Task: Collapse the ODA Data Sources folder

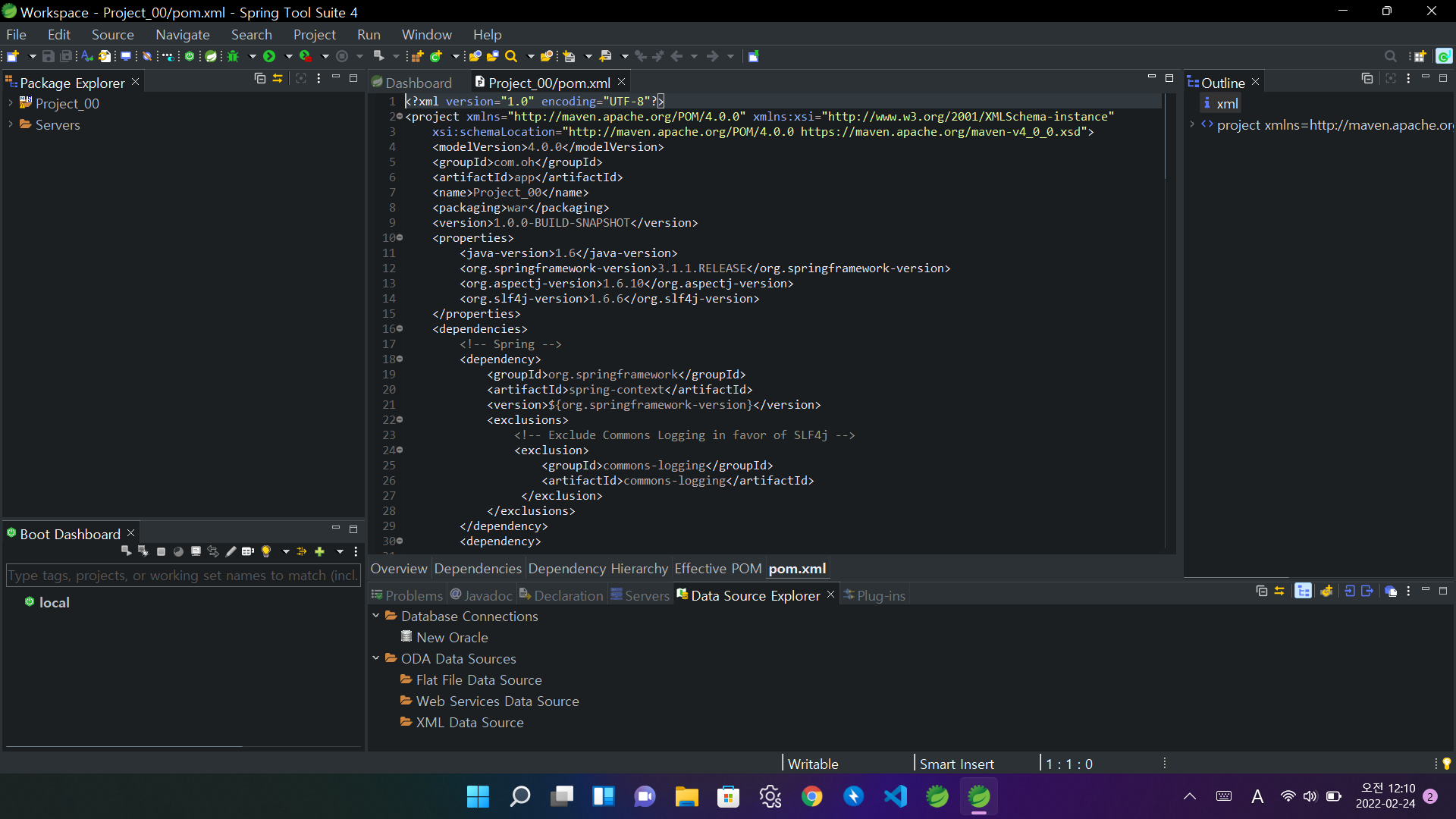Action: (x=375, y=658)
